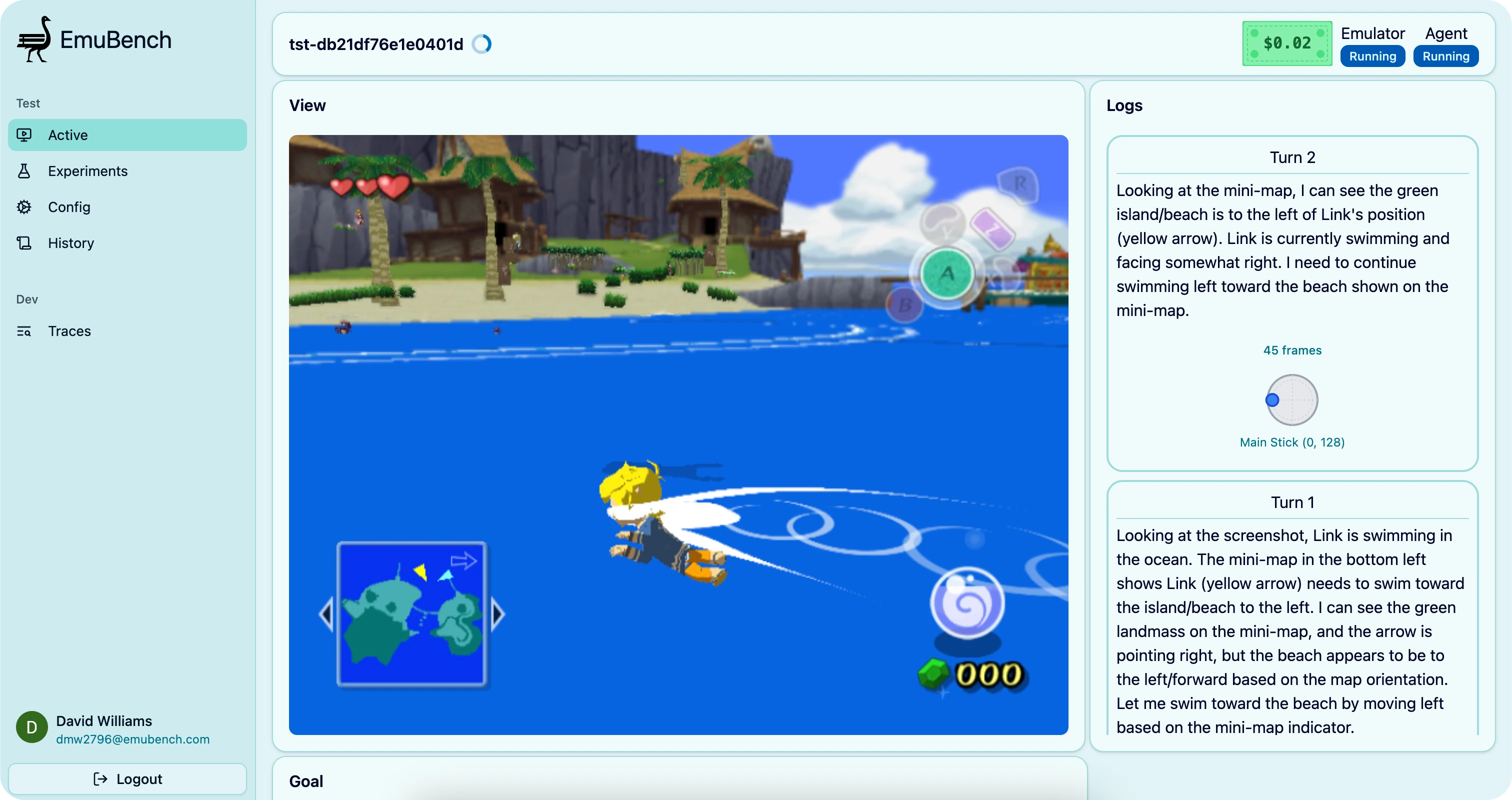Click the Traces search-list icon
The image size is (1512, 800).
(x=24, y=331)
